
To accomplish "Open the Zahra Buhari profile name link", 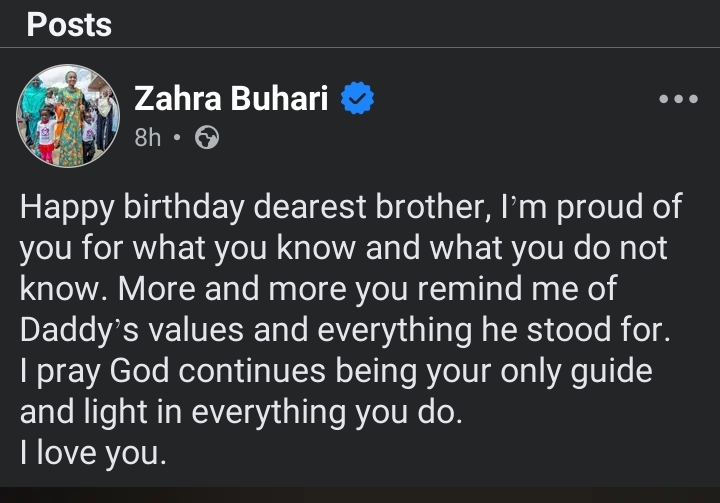I will [234, 99].
